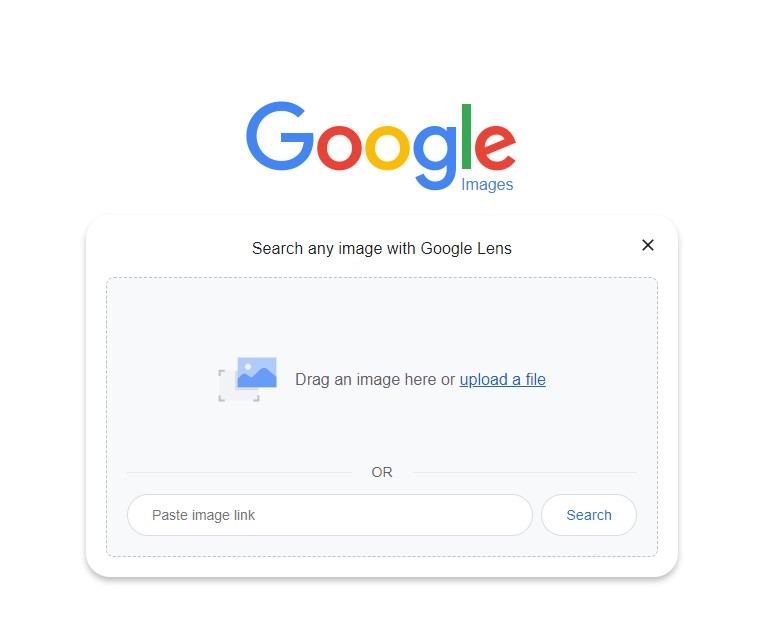Close the Google Lens search dialog
769x634 pixels.
tap(647, 245)
